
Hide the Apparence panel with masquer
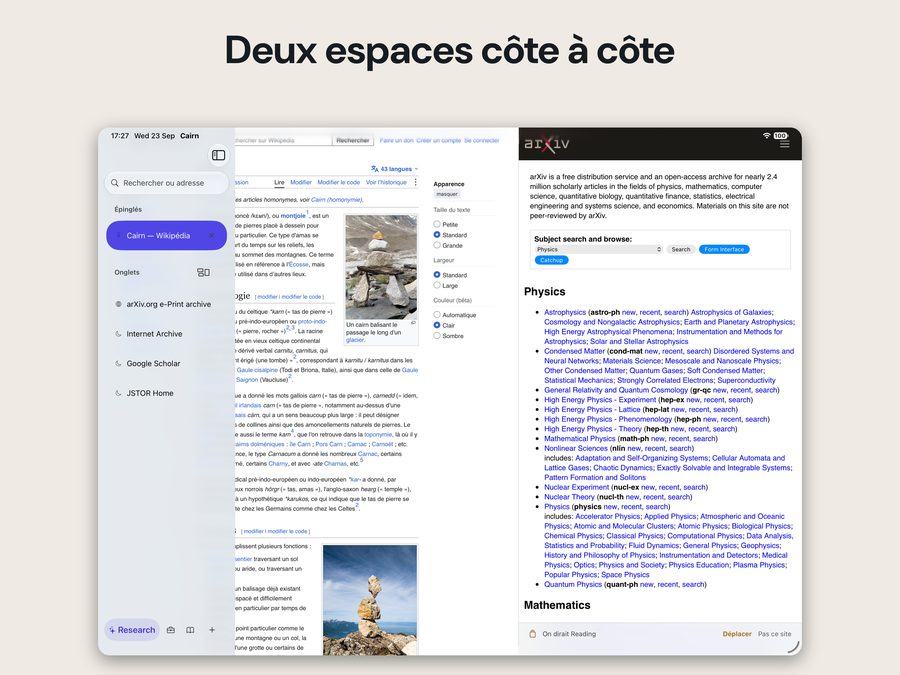(447, 194)
